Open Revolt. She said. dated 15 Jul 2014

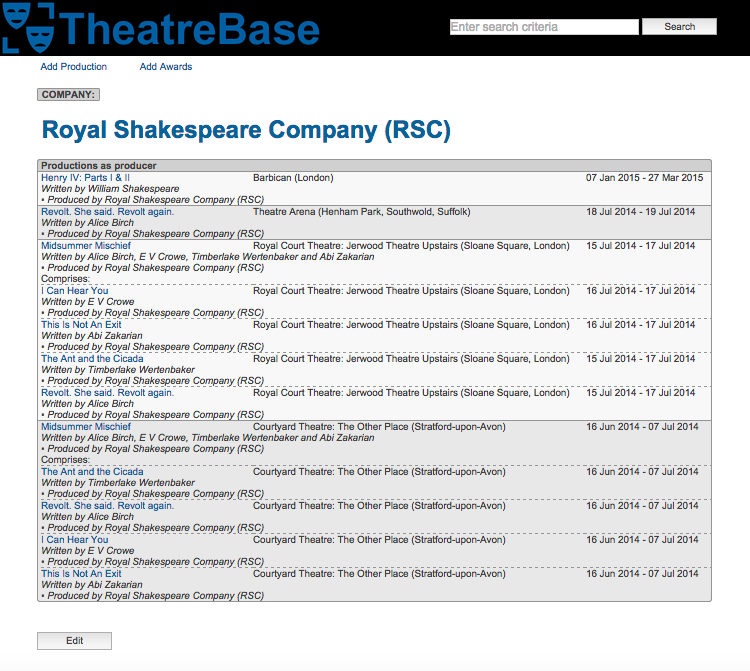coord(108,393)
